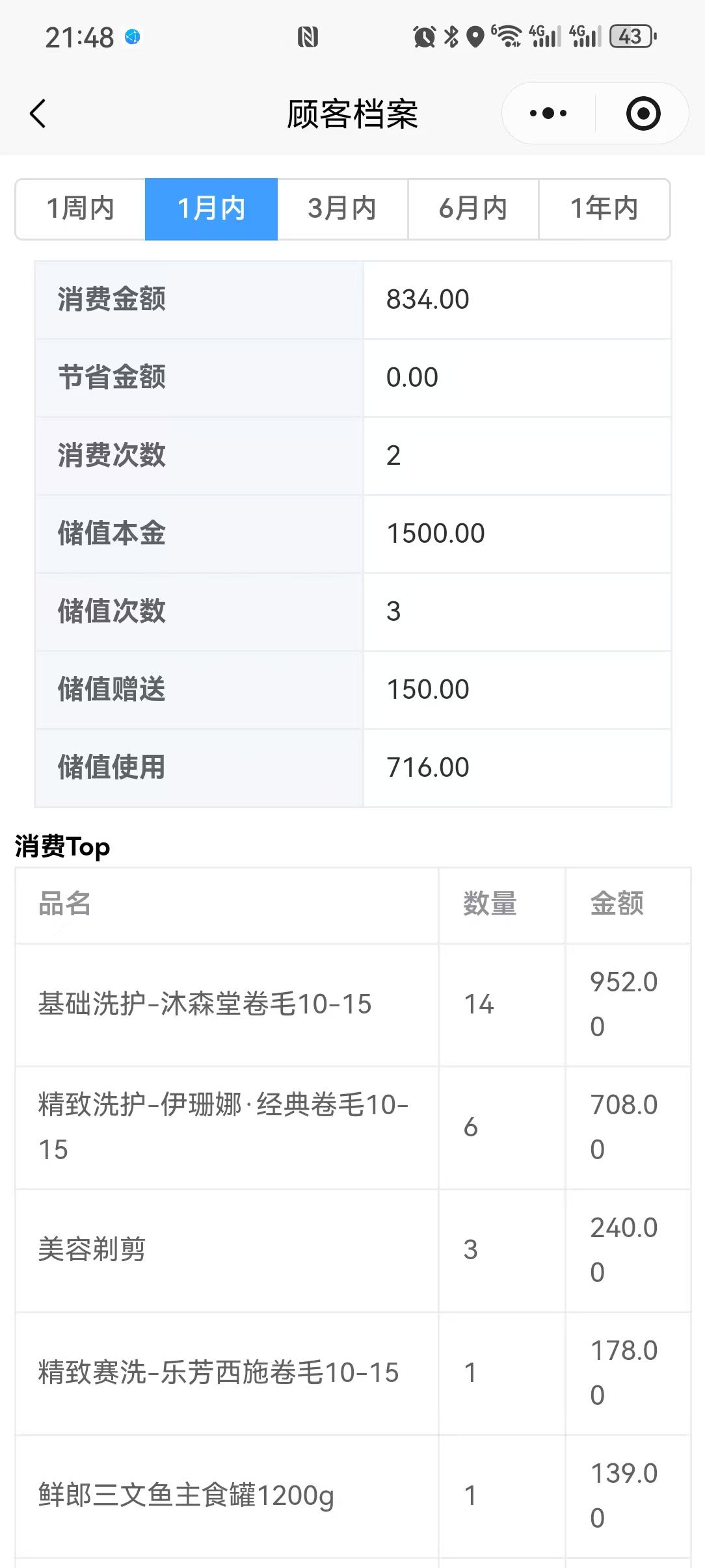Tap the alarm clock status icon
The width and height of the screenshot is (705, 1568).
click(424, 36)
